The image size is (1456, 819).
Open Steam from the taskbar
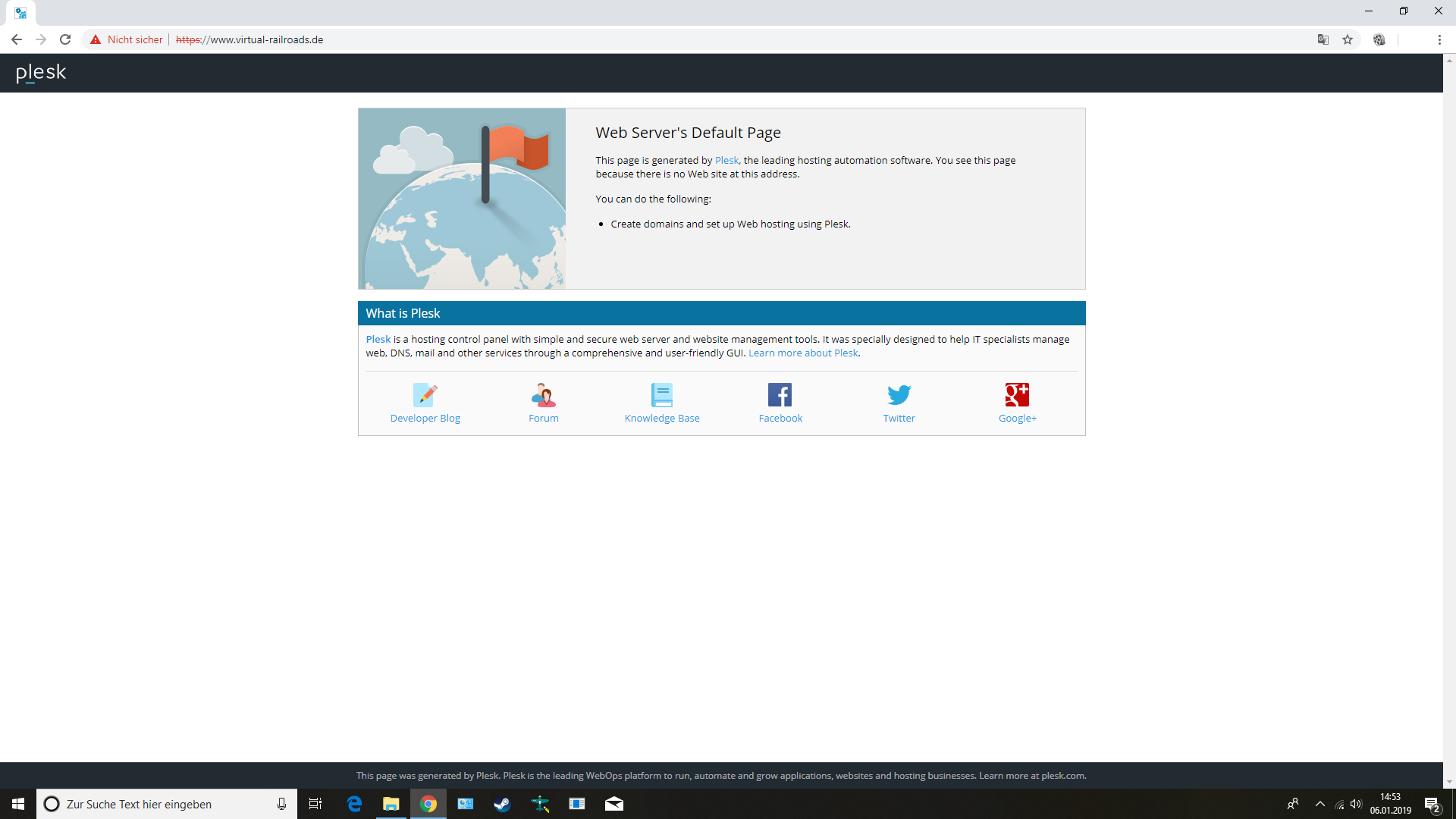502,804
